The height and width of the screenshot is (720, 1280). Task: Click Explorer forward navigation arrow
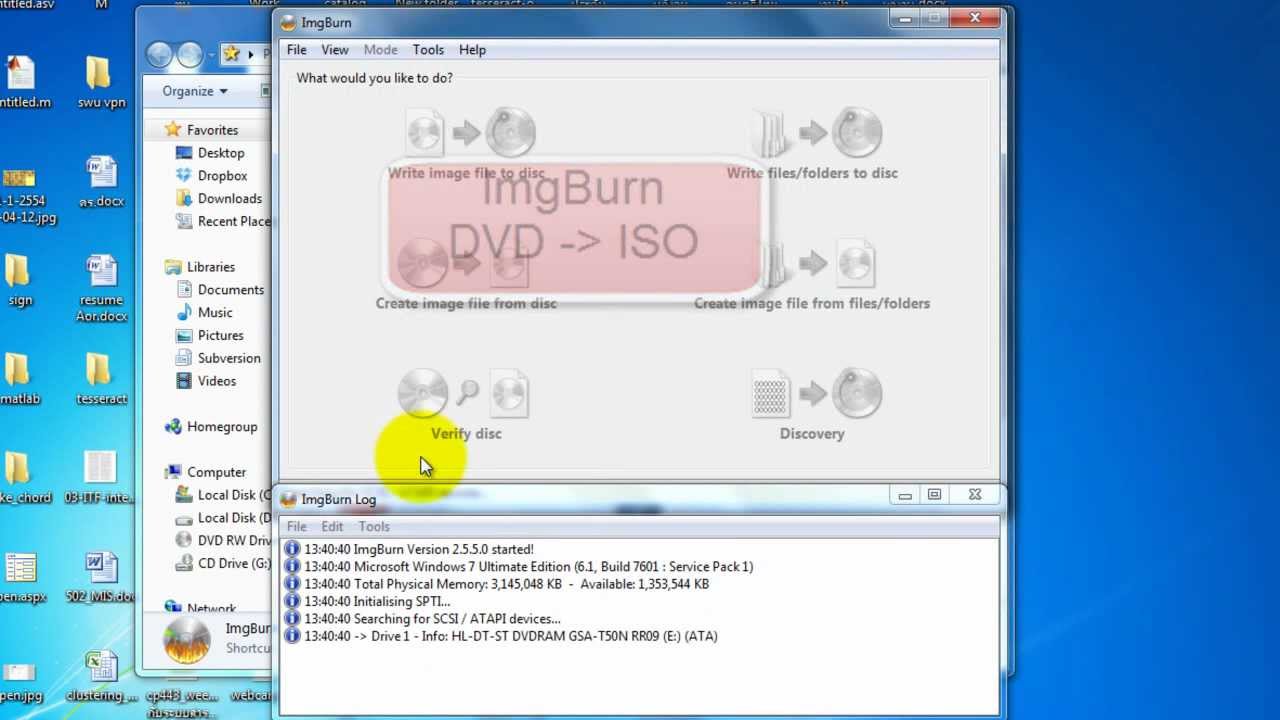(190, 54)
